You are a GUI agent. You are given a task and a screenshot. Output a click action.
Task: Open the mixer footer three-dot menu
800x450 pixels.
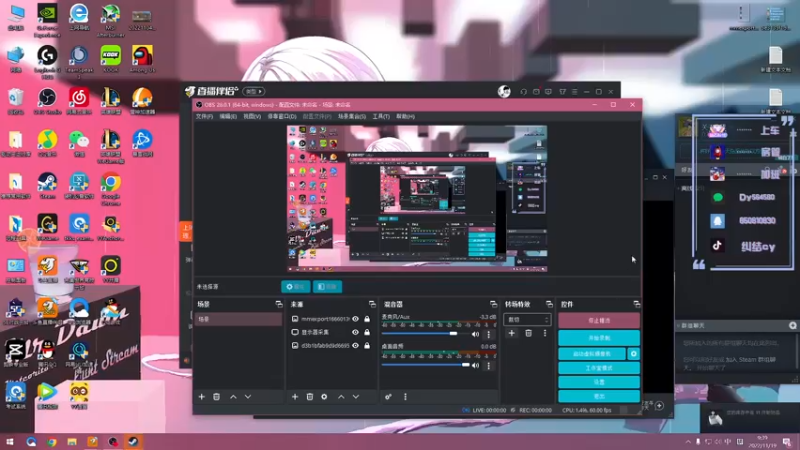click(x=405, y=396)
